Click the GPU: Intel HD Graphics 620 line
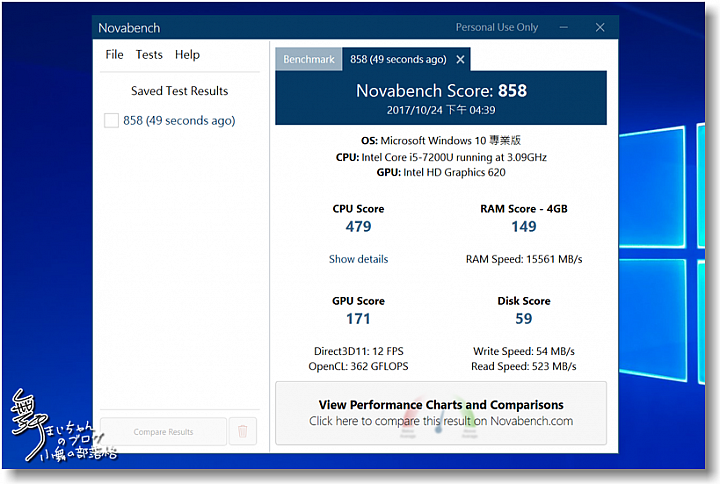The width and height of the screenshot is (720, 484). (441, 173)
